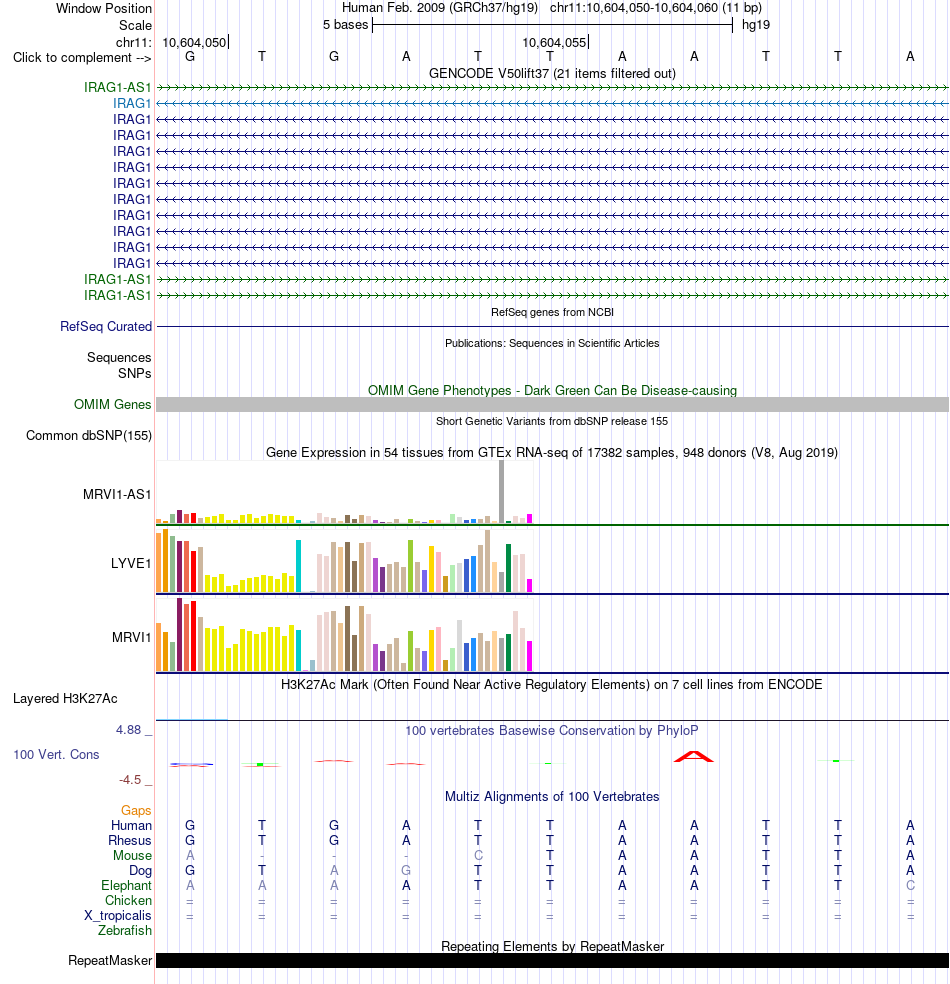Click the '100 Vert. Cons' label
Image resolution: width=950 pixels, height=984 pixels.
pos(56,754)
